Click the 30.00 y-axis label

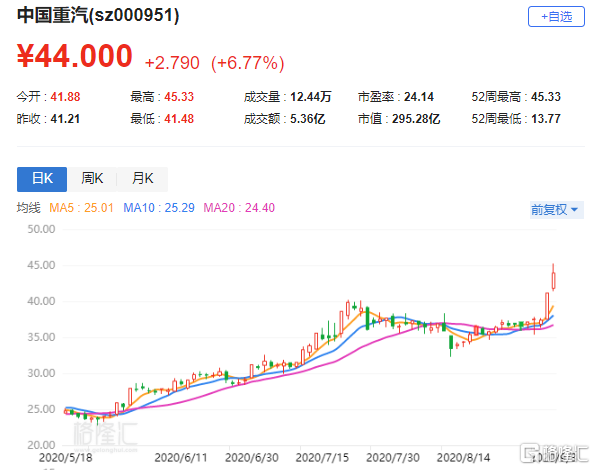(x=41, y=373)
